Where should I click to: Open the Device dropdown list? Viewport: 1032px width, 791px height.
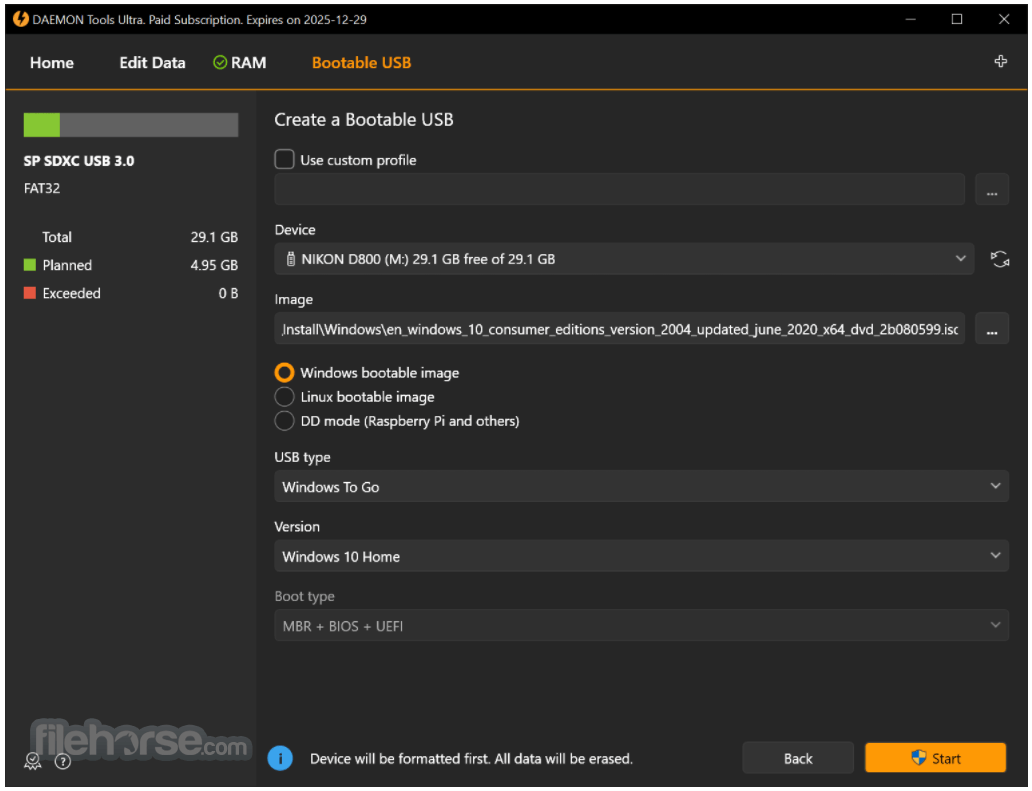(624, 259)
